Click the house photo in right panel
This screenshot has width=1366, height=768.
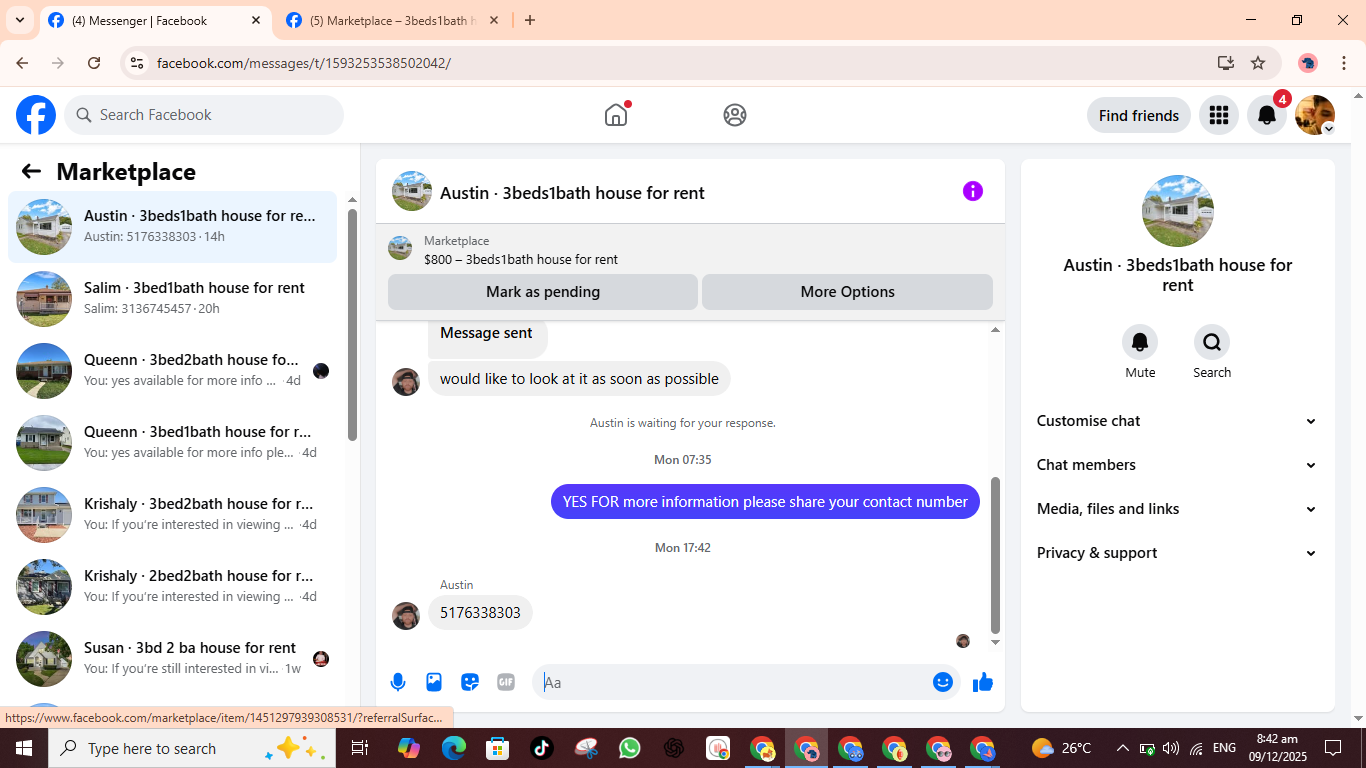click(1178, 211)
